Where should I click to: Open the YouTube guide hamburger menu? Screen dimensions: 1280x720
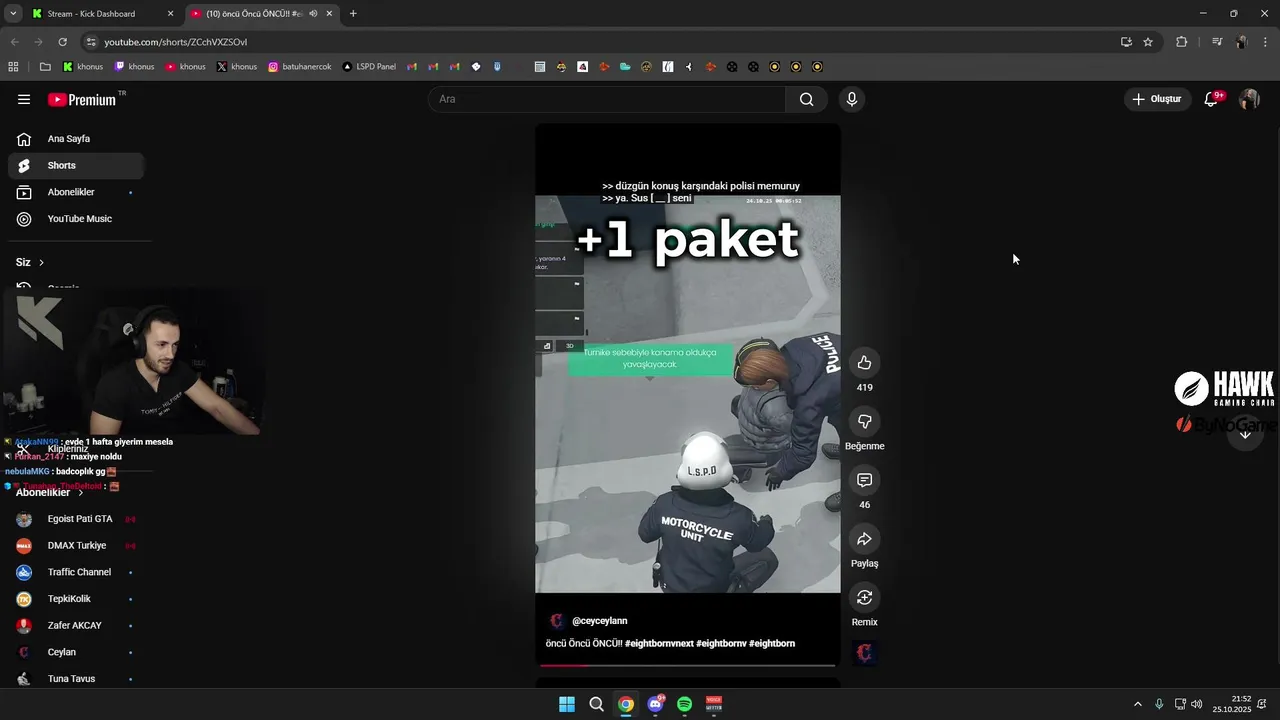click(24, 99)
